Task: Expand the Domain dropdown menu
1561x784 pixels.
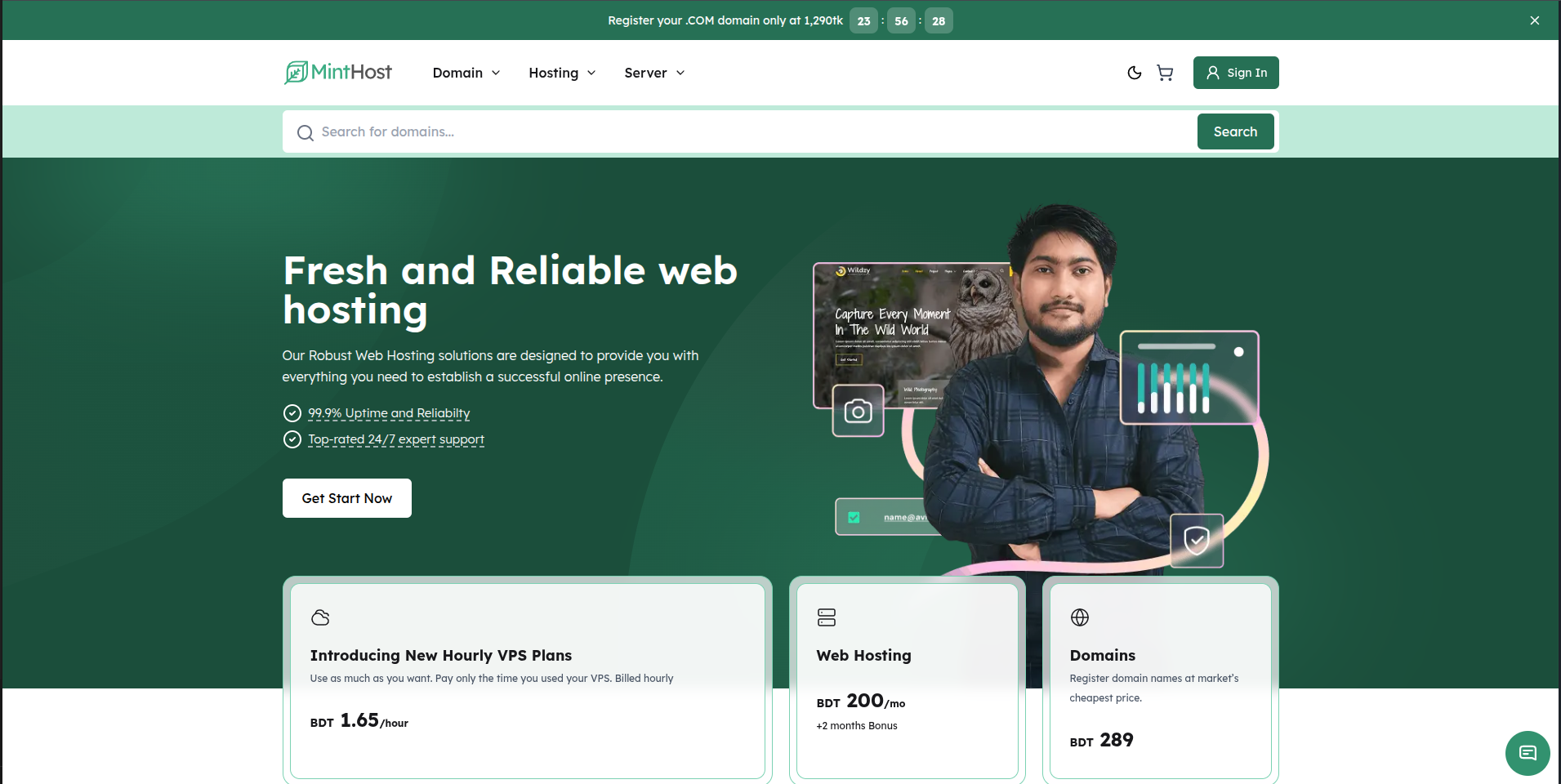Action: 466,73
